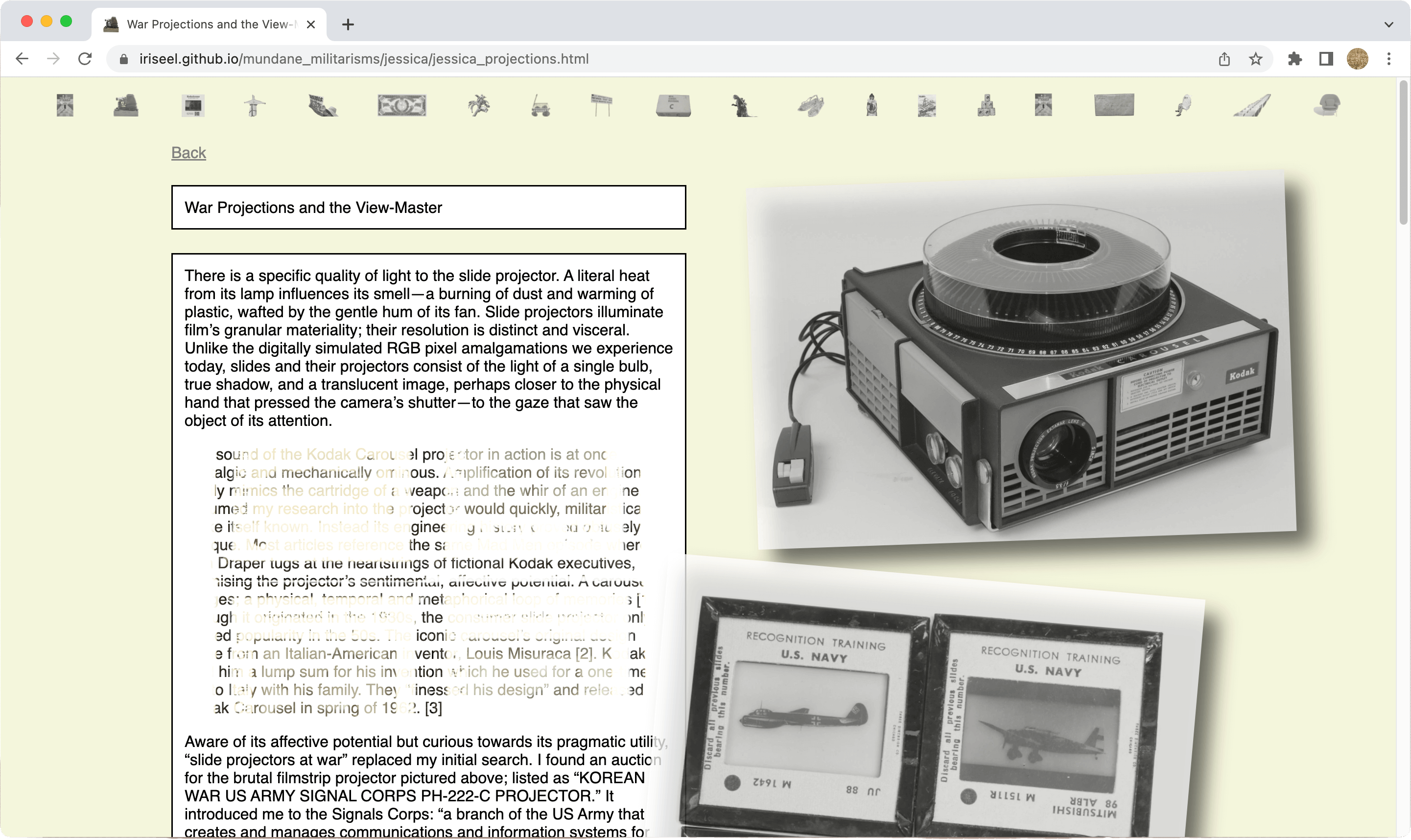
Task: Bookmark this page with the star icon
Action: click(x=1255, y=59)
